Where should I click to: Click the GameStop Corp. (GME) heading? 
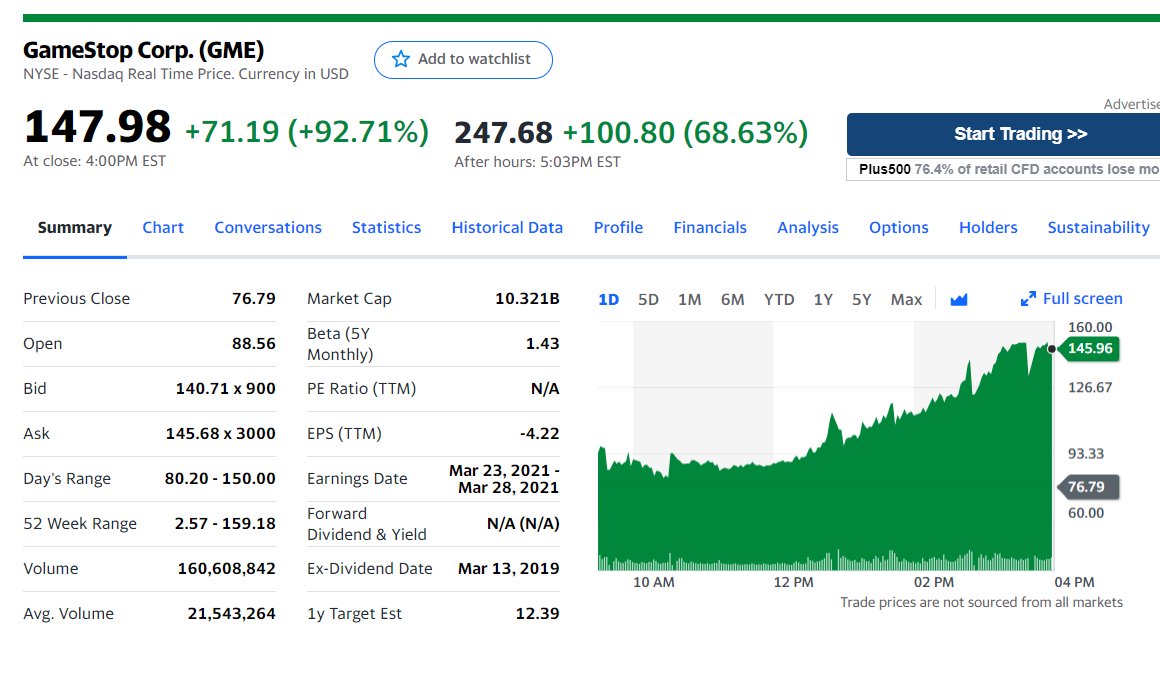[144, 50]
